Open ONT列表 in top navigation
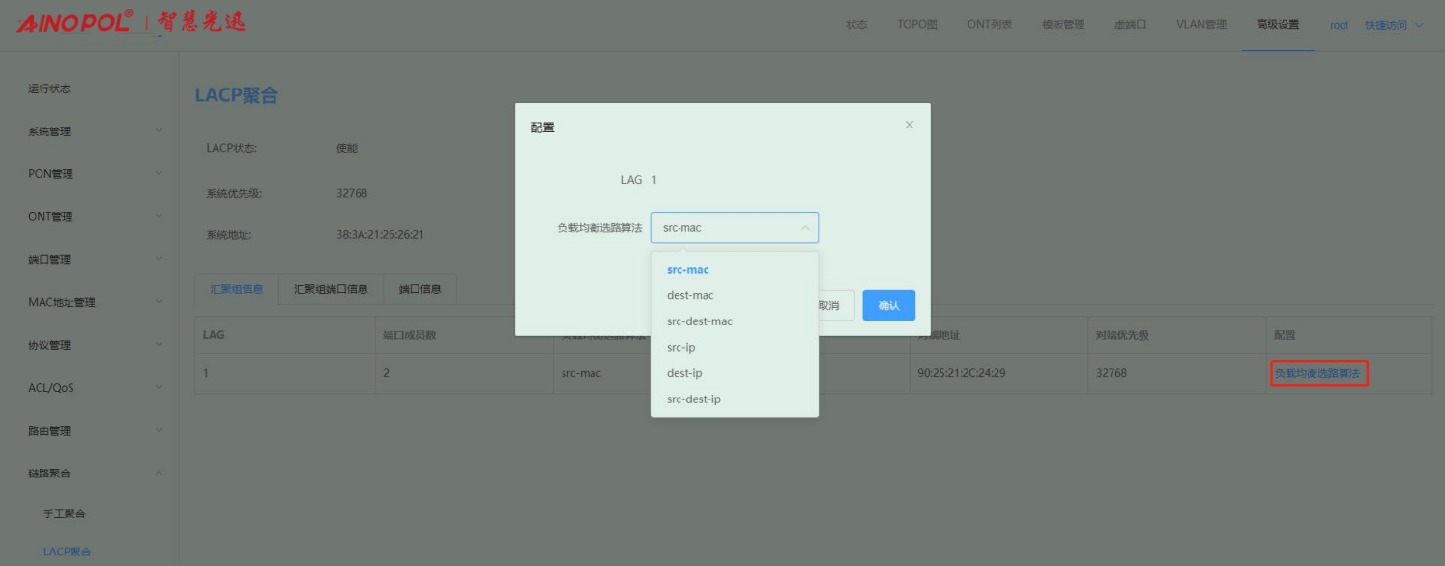1445x566 pixels. 989,25
